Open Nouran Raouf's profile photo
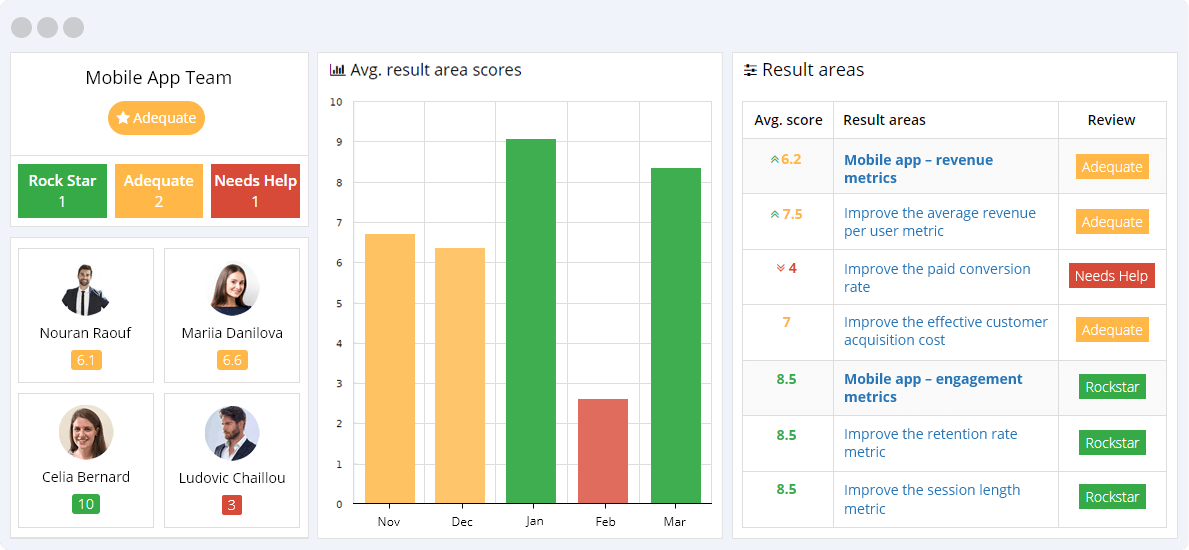The height and width of the screenshot is (550, 1189). [85, 290]
